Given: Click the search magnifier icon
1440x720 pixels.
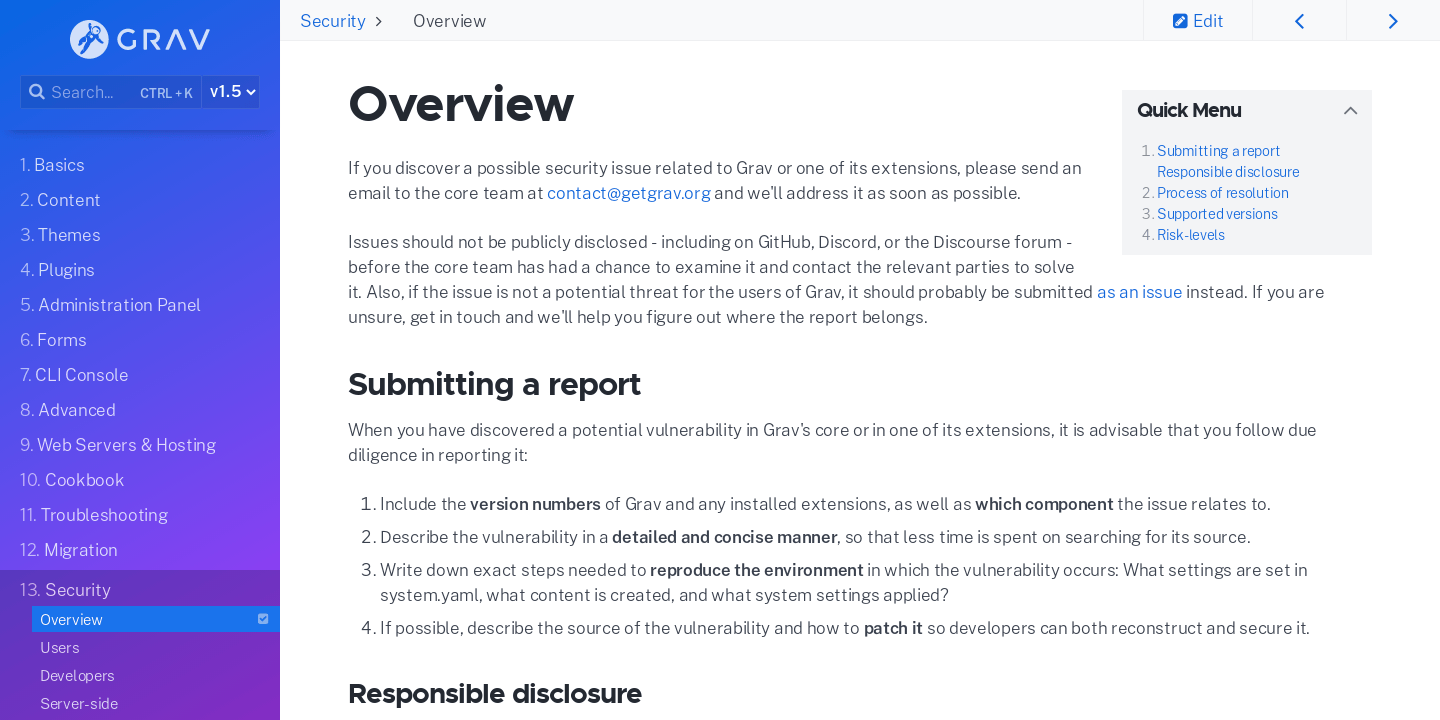Looking at the screenshot, I should [x=36, y=91].
